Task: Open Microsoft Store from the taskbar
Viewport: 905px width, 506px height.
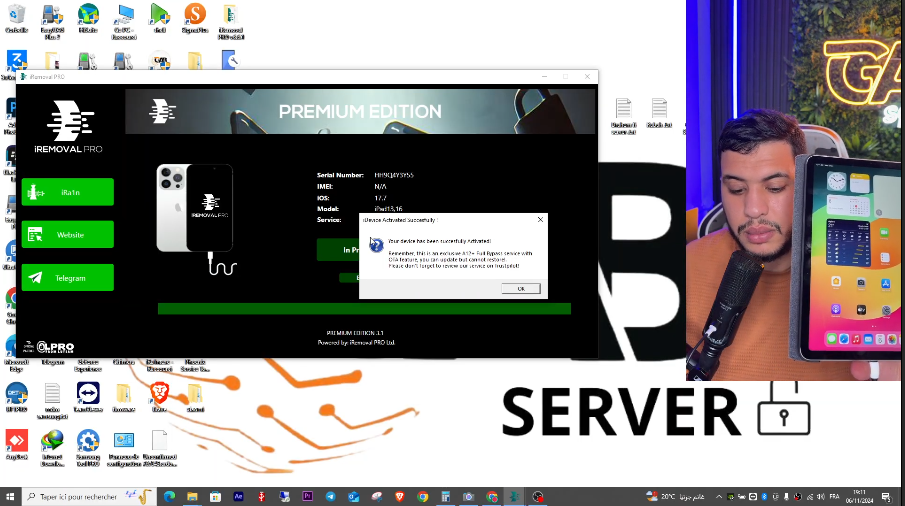Action: (x=215, y=496)
